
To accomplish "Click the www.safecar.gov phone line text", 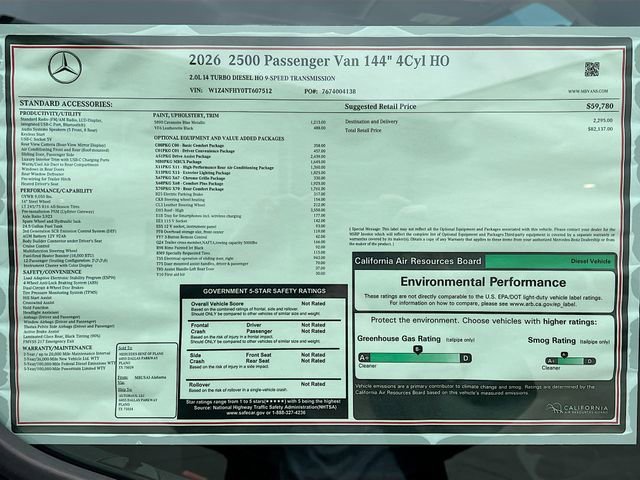I will (x=266, y=413).
